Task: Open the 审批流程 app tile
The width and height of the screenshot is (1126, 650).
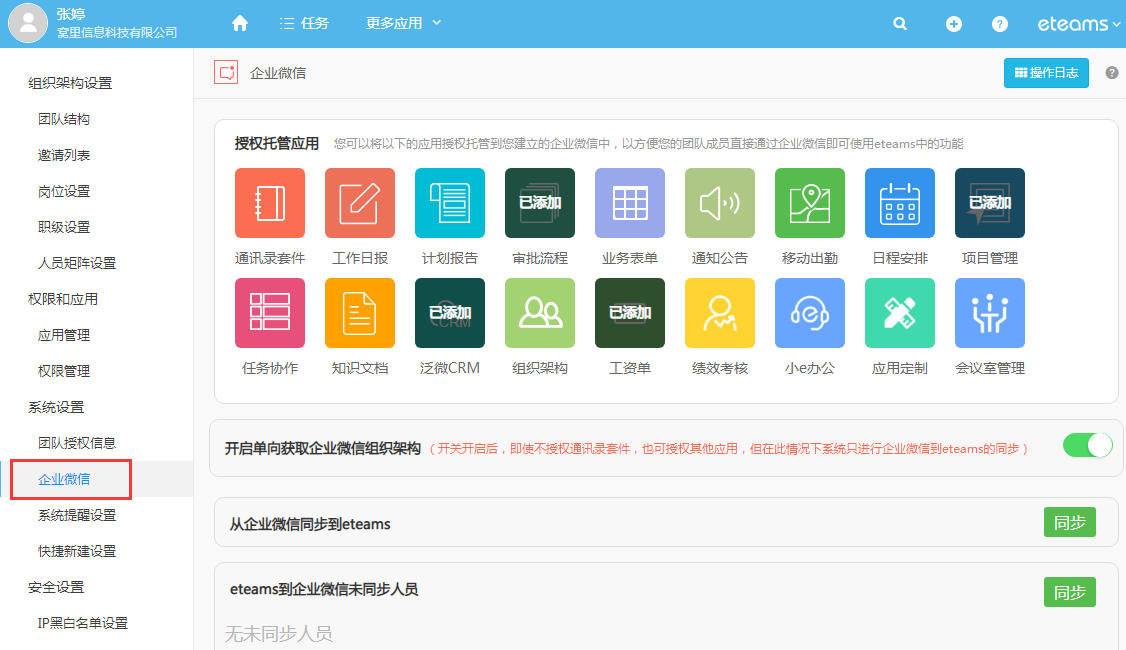Action: 540,203
